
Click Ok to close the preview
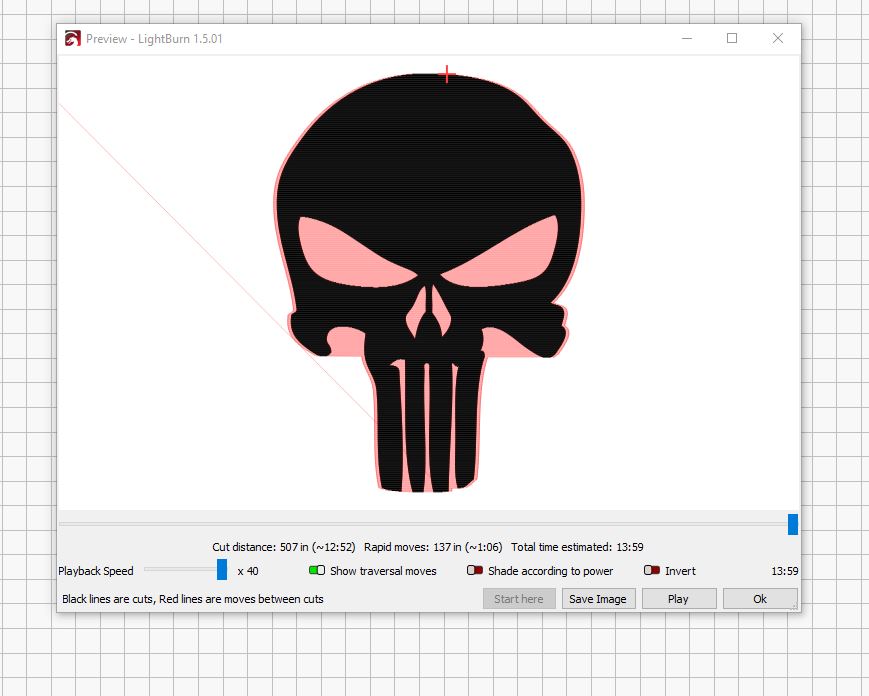pyautogui.click(x=760, y=599)
